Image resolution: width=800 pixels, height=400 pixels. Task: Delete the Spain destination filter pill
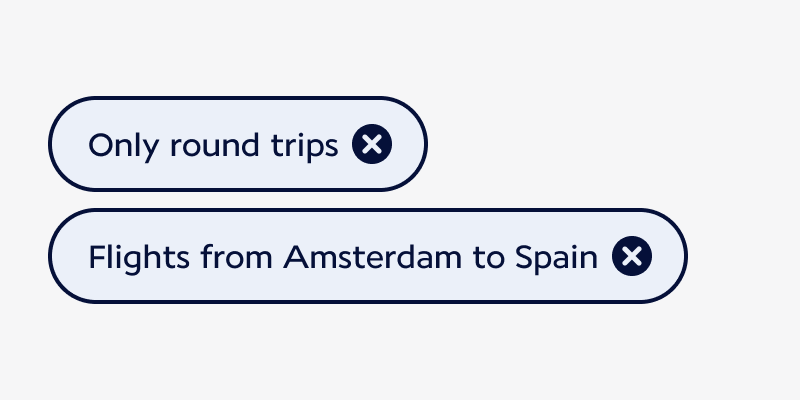coord(632,257)
